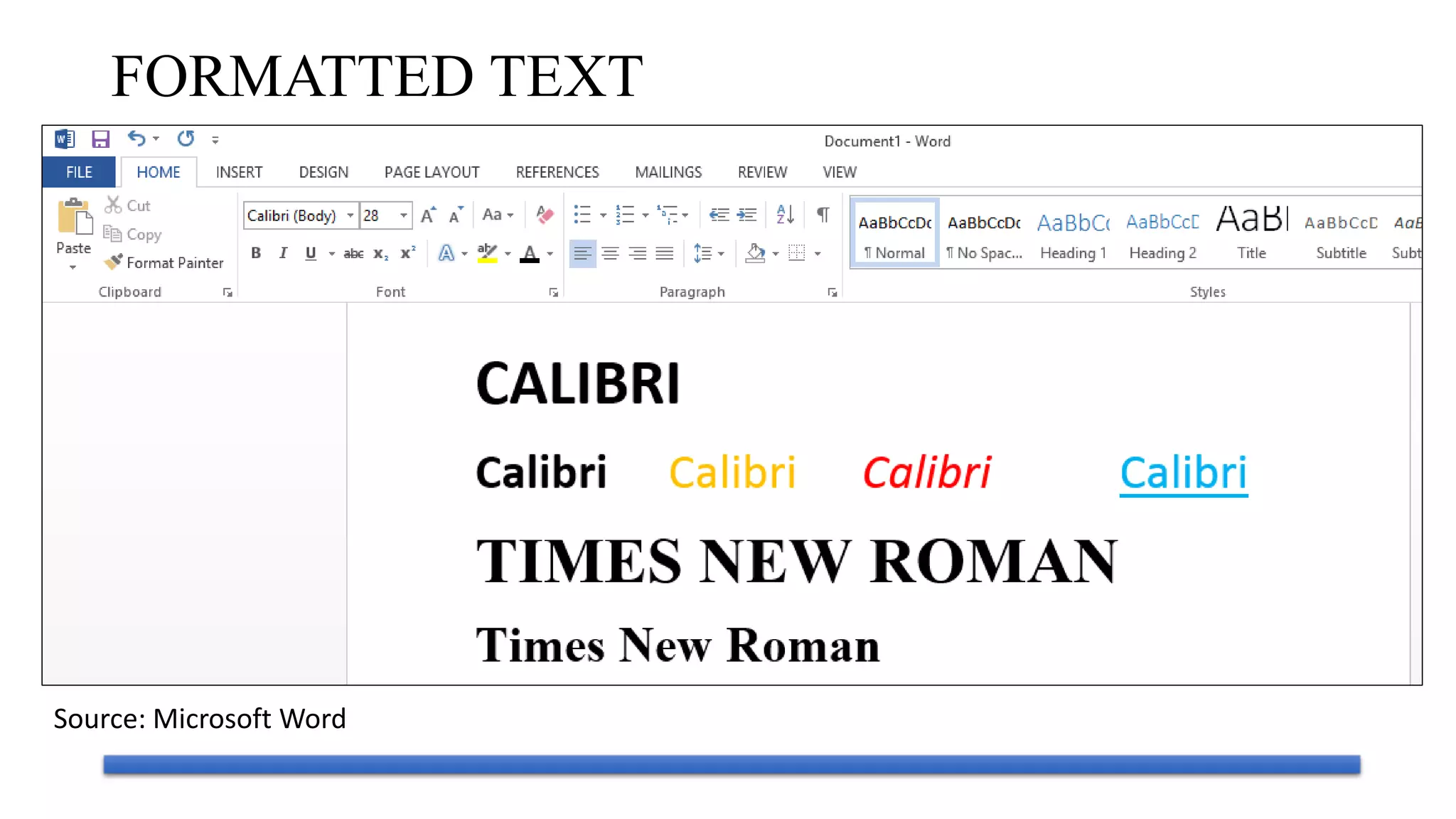Activate the Format Painter
The height and width of the screenshot is (819, 1456).
tap(164, 262)
